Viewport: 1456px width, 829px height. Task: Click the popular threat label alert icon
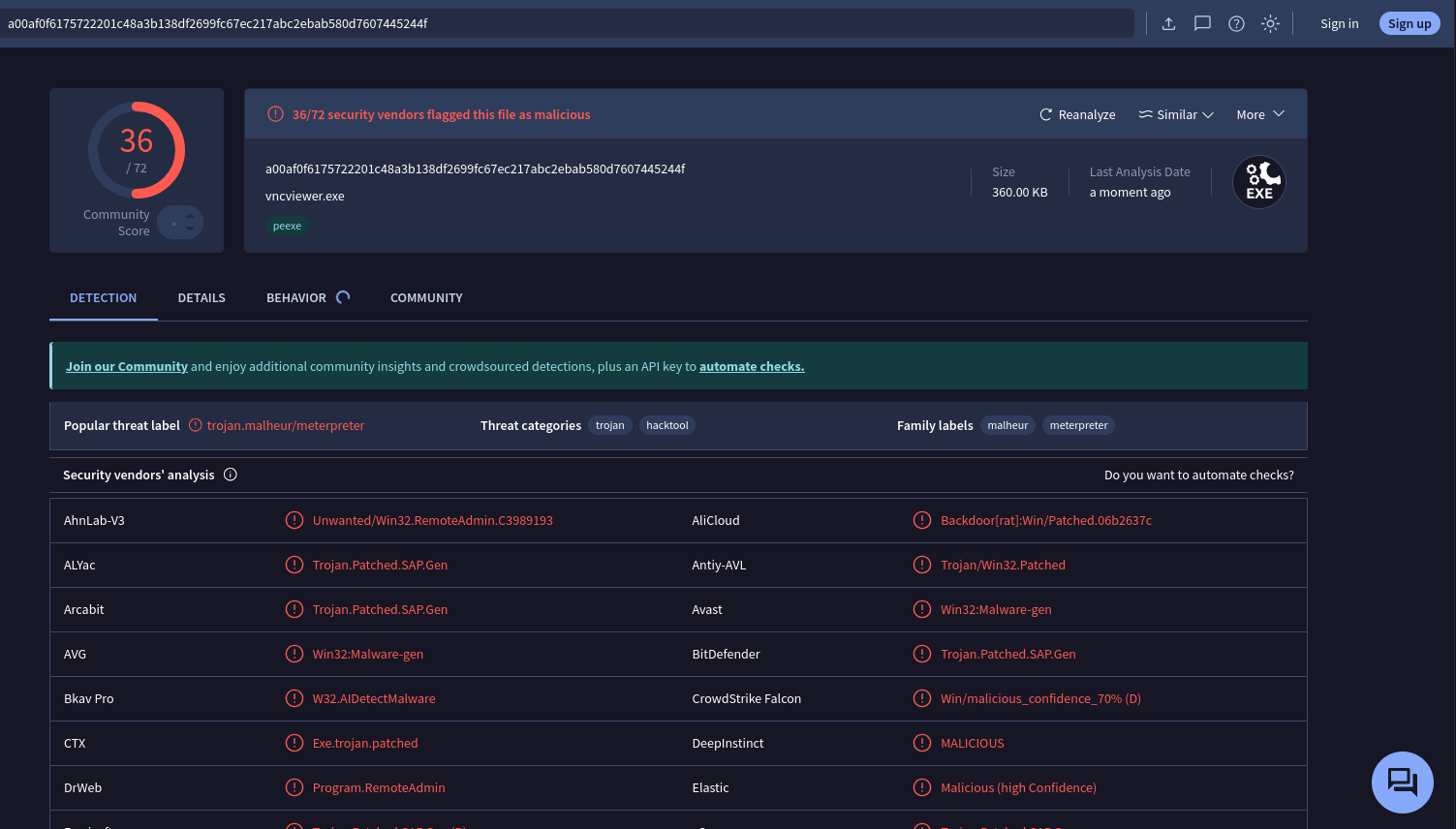tap(196, 425)
